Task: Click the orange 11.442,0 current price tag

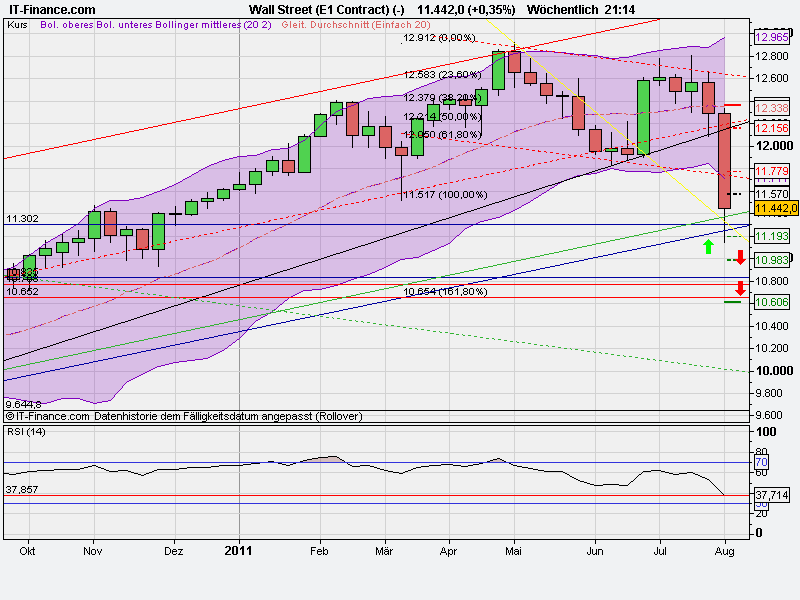Action: click(x=776, y=208)
